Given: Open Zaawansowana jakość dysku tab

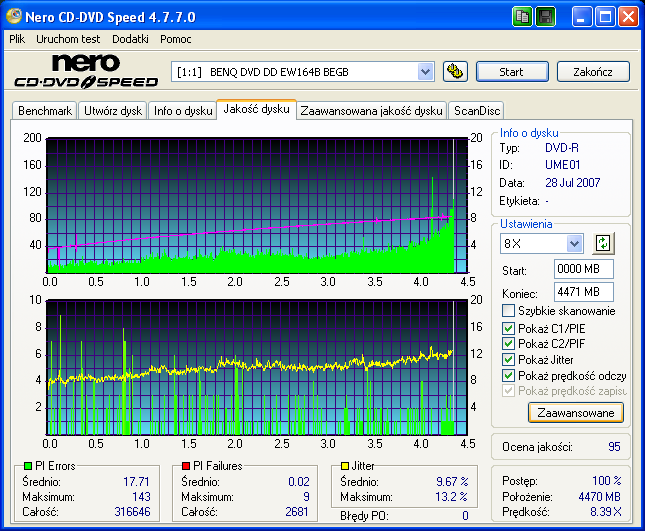Looking at the screenshot, I should (371, 111).
